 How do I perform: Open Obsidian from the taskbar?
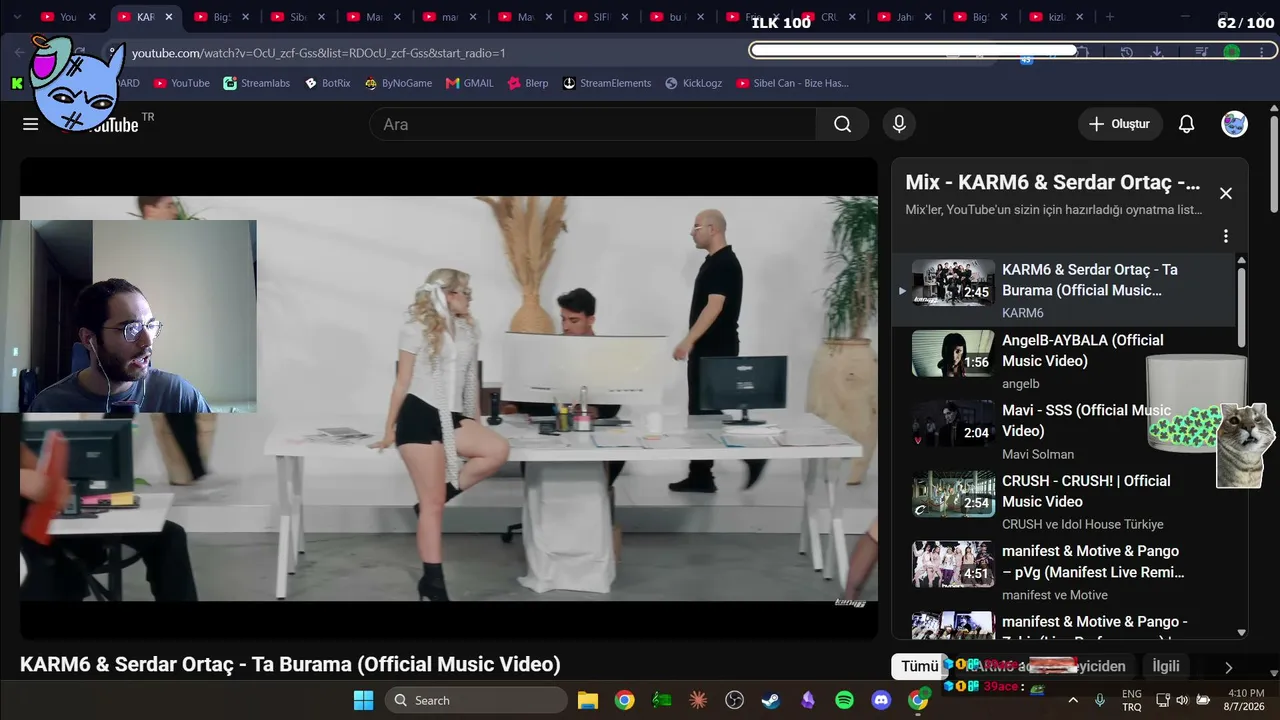point(808,700)
